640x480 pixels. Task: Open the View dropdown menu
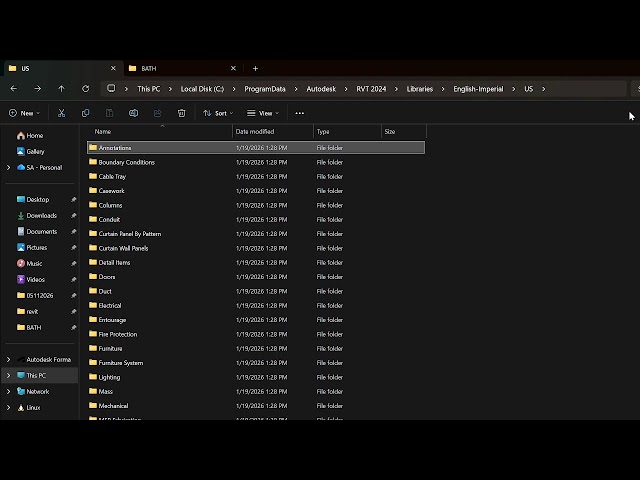[x=263, y=113]
